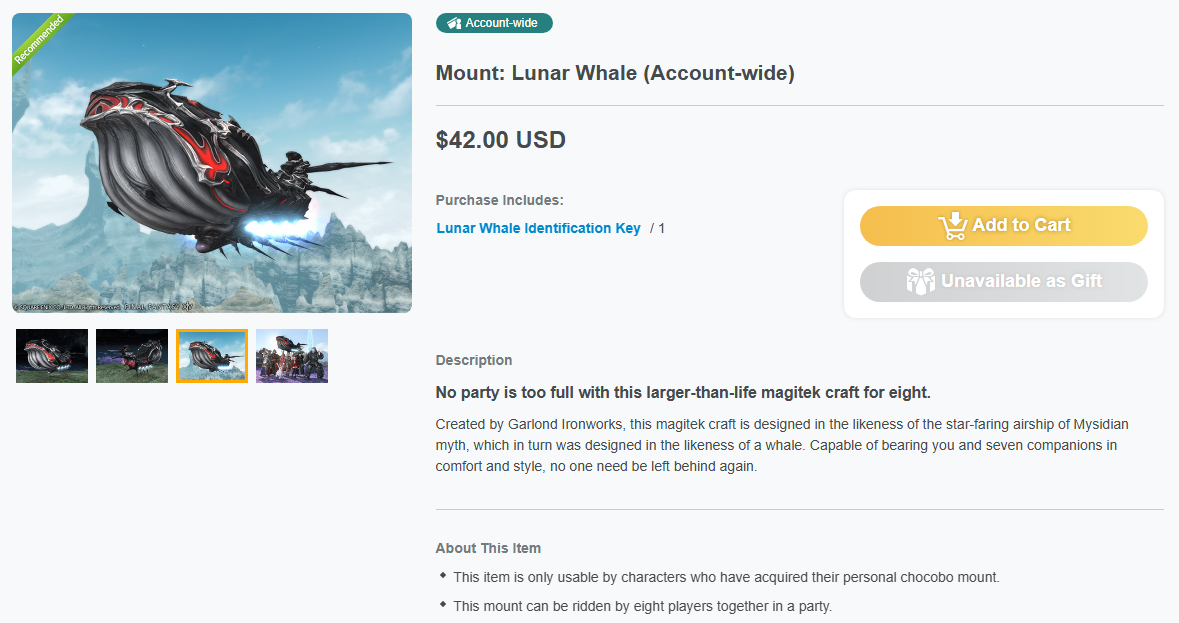Click the green Recommended ribbon on the image
The image size is (1179, 623).
(38, 40)
